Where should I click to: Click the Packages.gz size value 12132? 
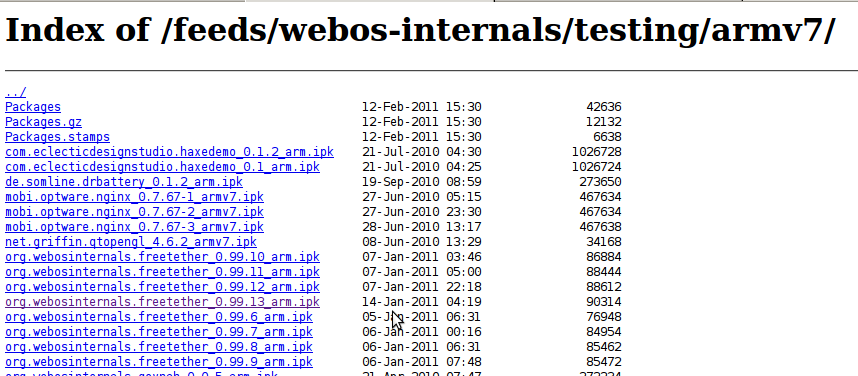pos(604,122)
